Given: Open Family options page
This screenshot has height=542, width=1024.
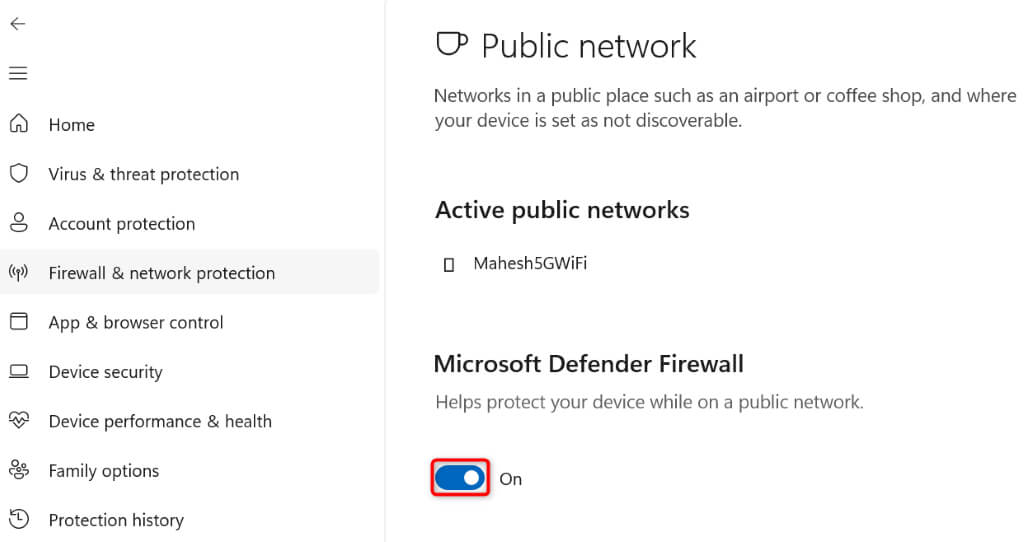Looking at the screenshot, I should point(103,471).
